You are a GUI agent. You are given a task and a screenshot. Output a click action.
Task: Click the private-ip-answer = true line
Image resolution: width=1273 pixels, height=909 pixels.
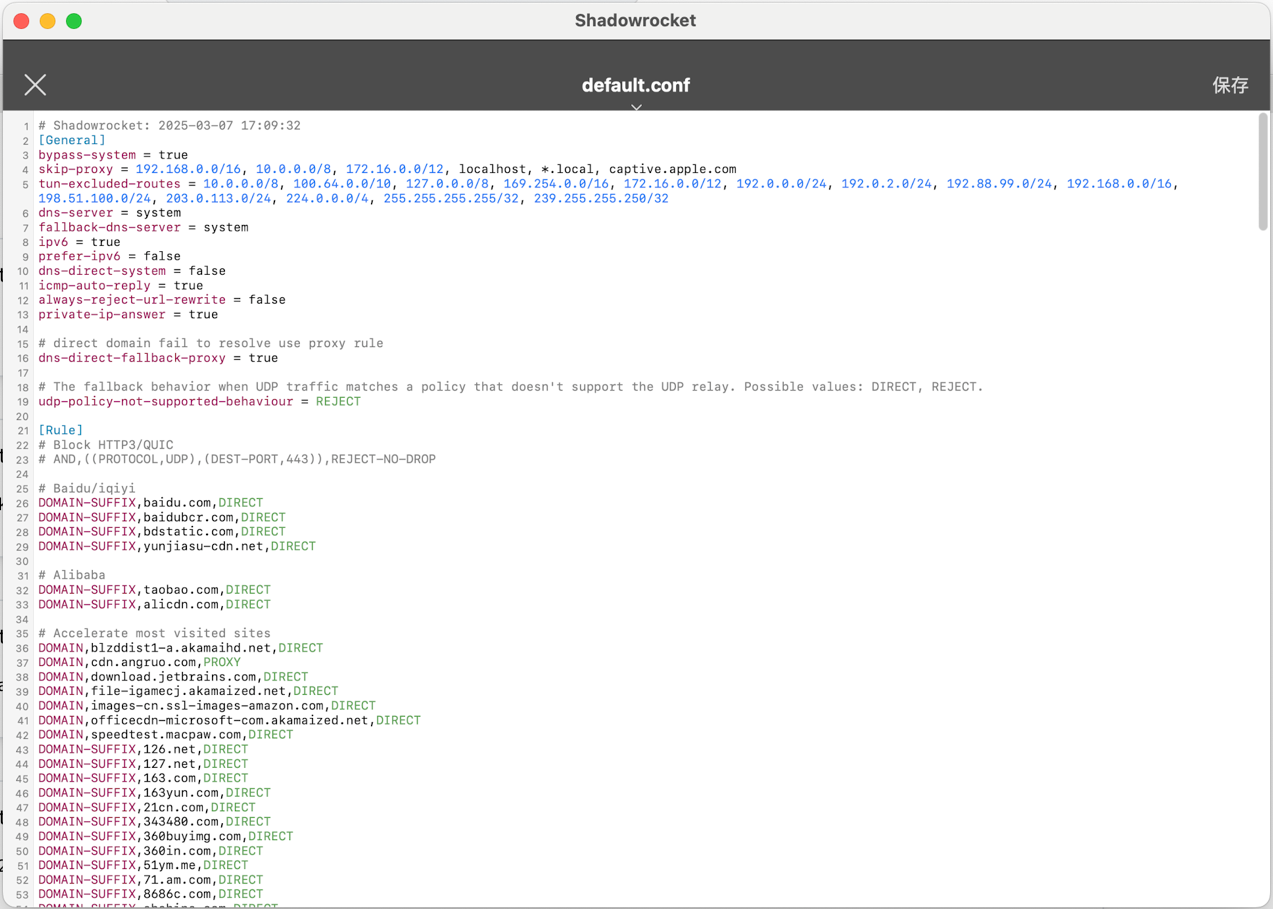point(128,315)
